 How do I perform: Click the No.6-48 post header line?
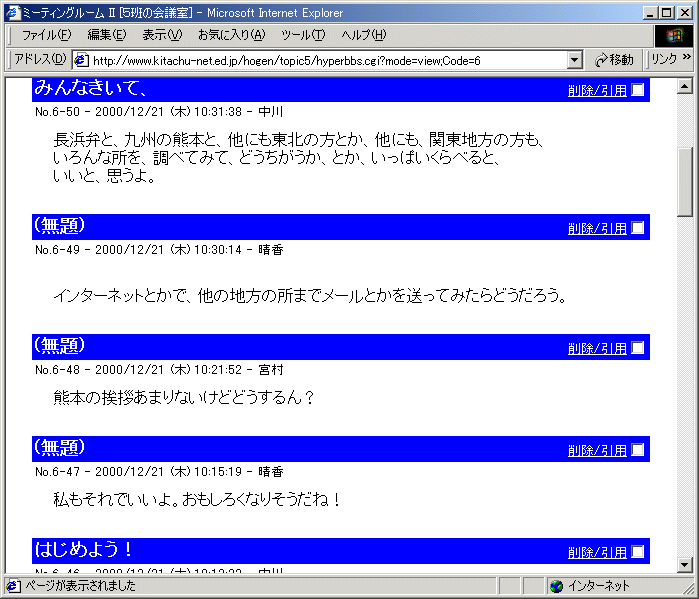point(159,369)
